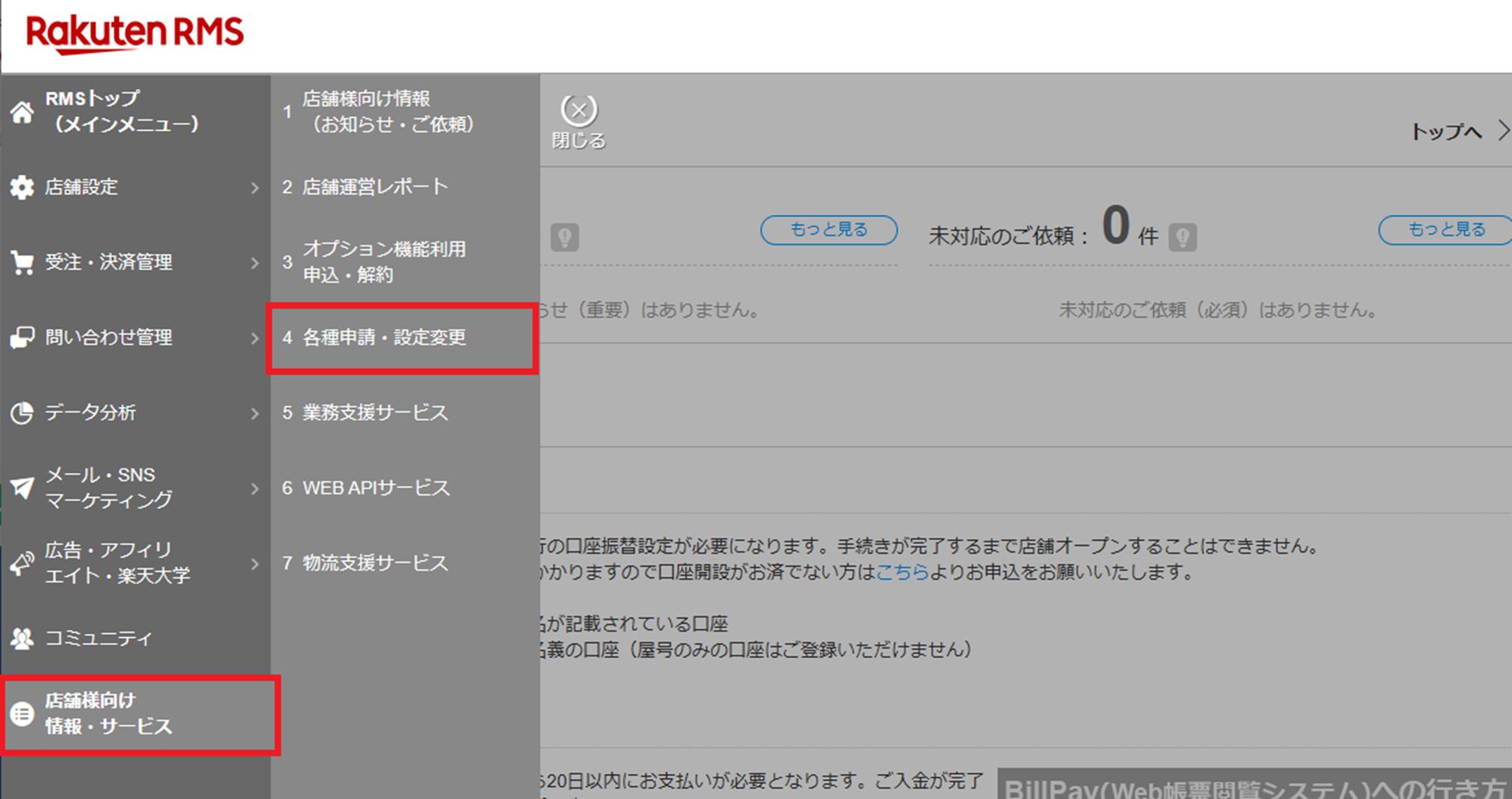Click the megaphone icon for 広告・アフィリエイト
The height and width of the screenshot is (799, 1512).
click(x=22, y=563)
